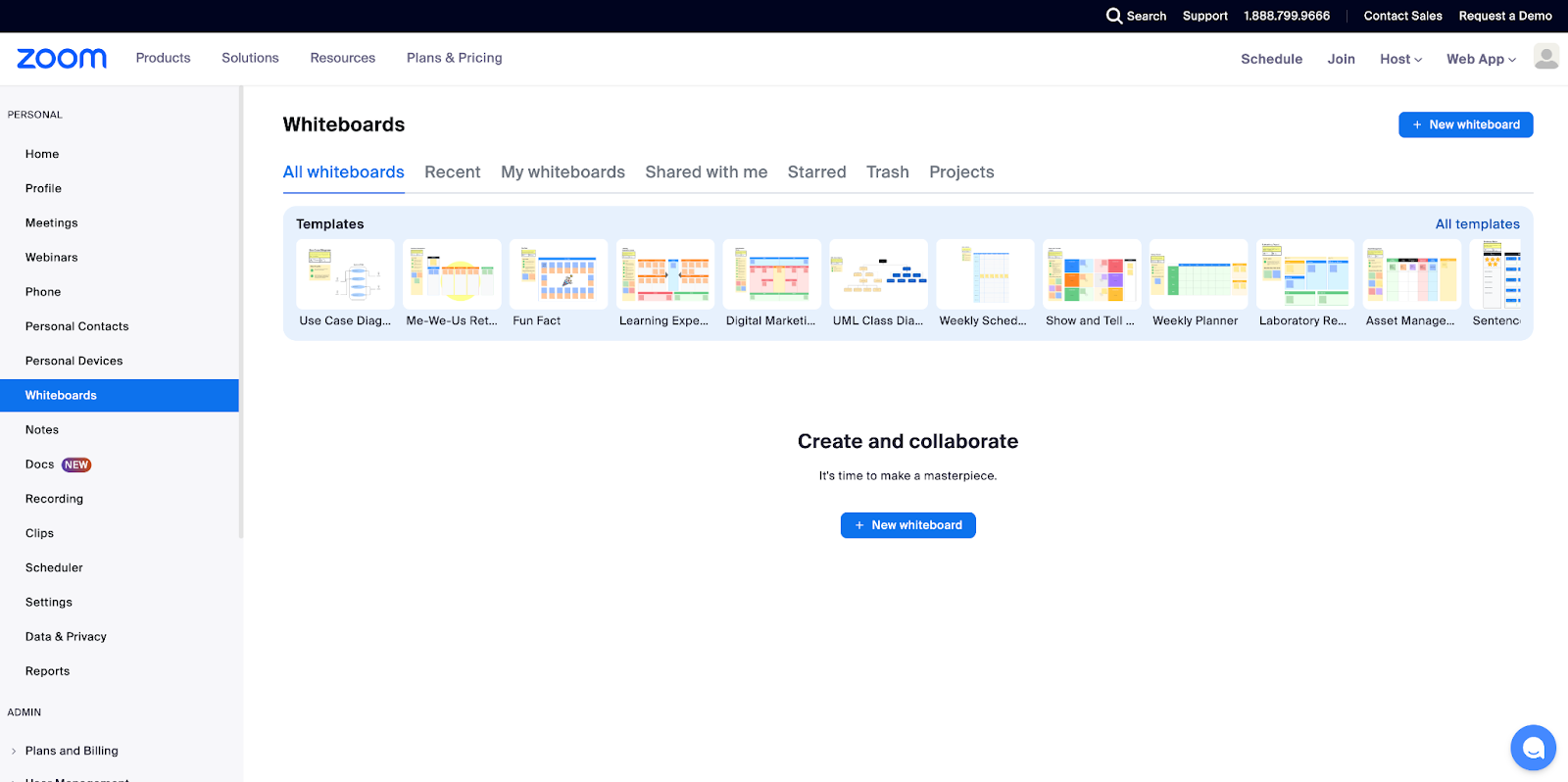Select the Weekly Planner template

tap(1199, 284)
